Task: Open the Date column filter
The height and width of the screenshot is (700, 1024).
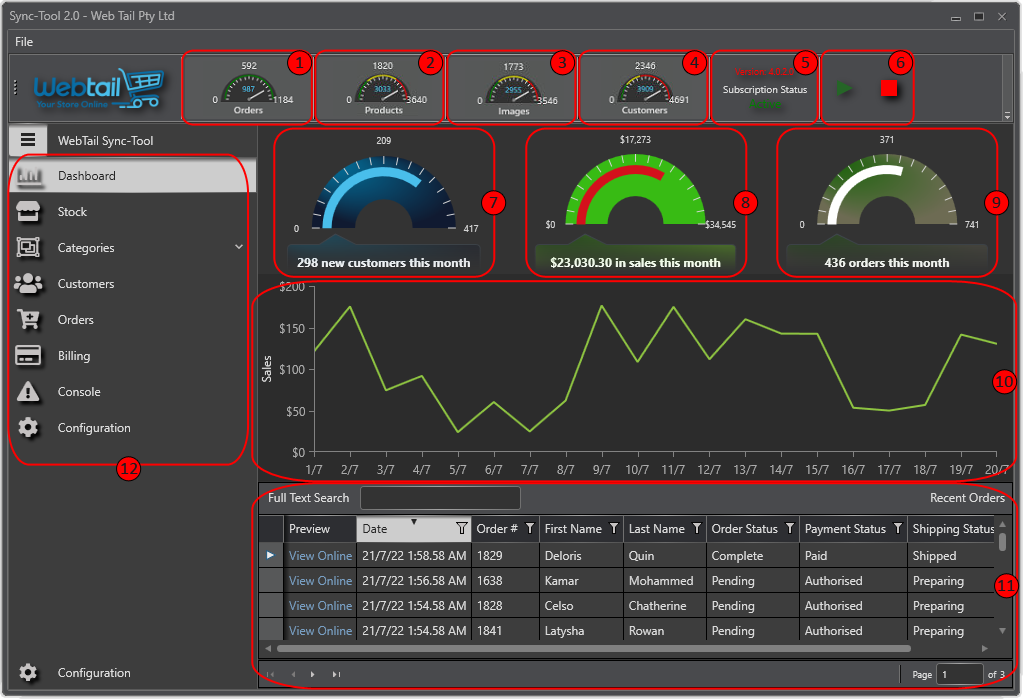Action: click(x=461, y=529)
